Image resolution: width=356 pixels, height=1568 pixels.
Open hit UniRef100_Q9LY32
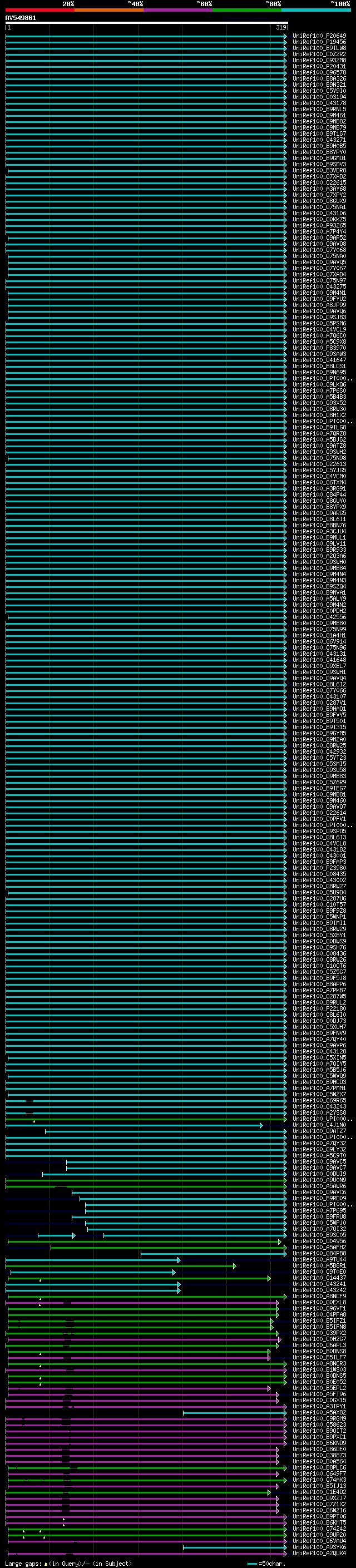(319, 1149)
